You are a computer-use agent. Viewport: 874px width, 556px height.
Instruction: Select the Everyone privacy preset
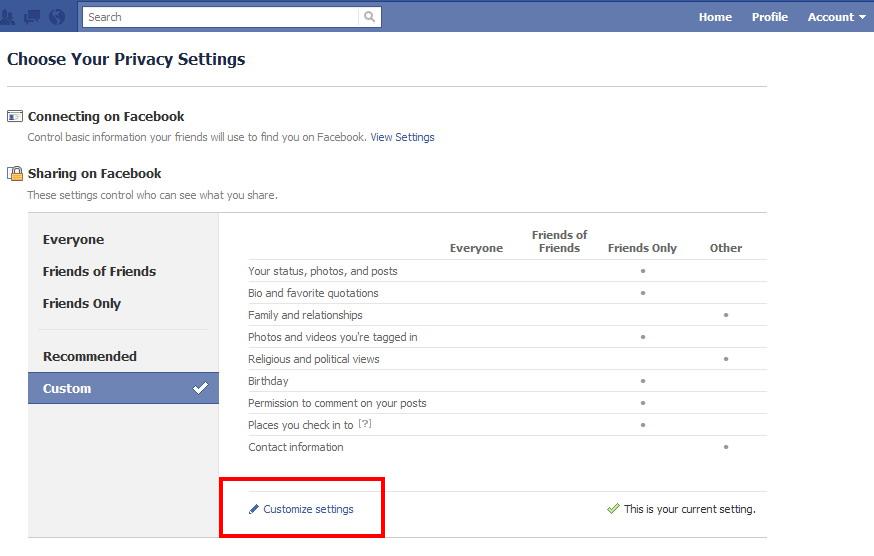tap(73, 240)
